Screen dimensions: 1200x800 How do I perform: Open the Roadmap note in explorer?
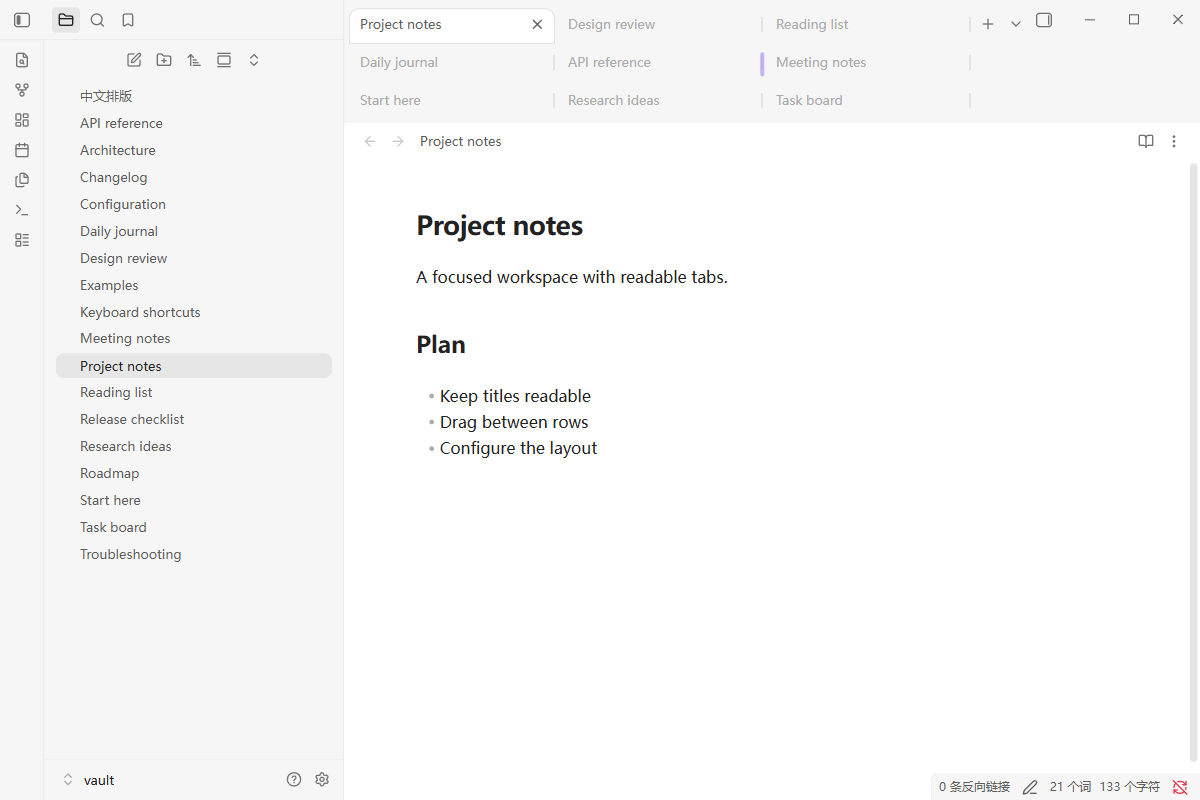click(x=194, y=473)
